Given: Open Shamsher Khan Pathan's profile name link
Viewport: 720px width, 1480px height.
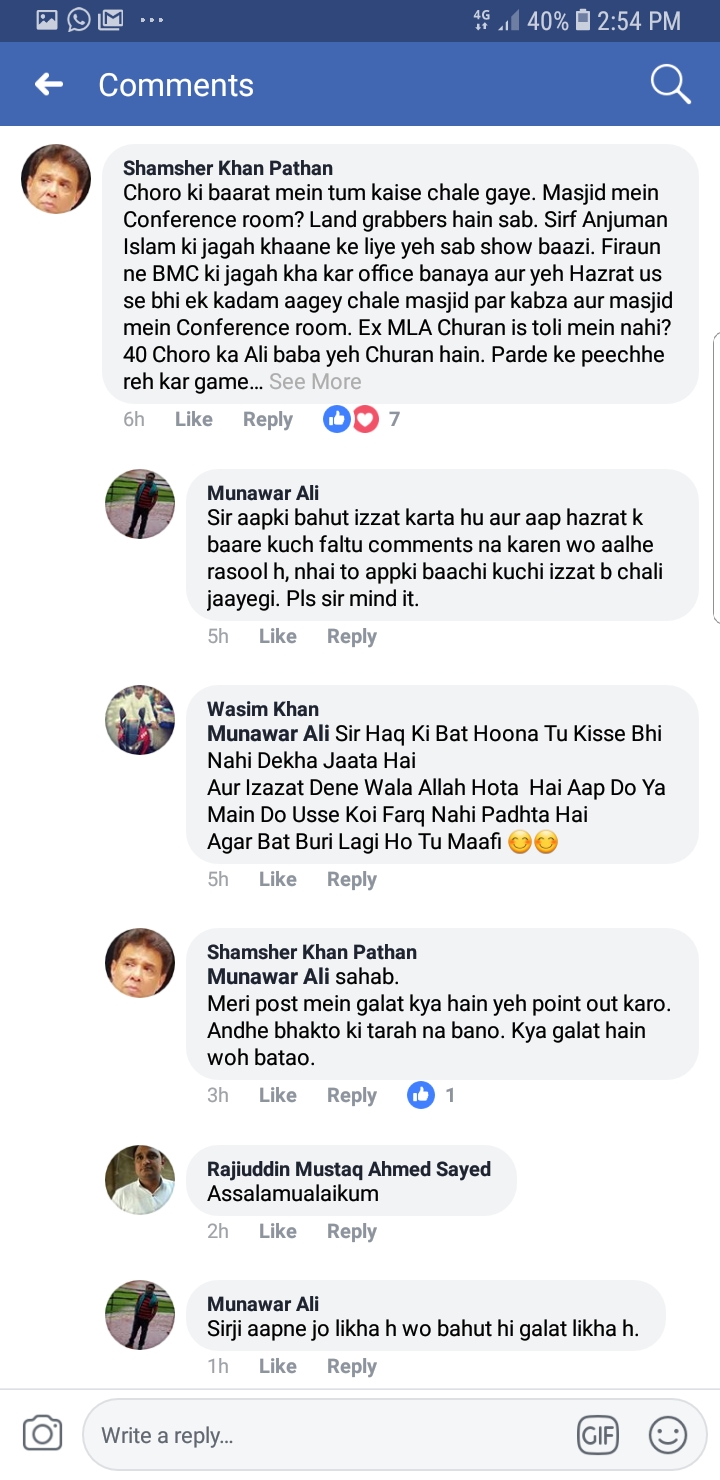Looking at the screenshot, I should (228, 168).
